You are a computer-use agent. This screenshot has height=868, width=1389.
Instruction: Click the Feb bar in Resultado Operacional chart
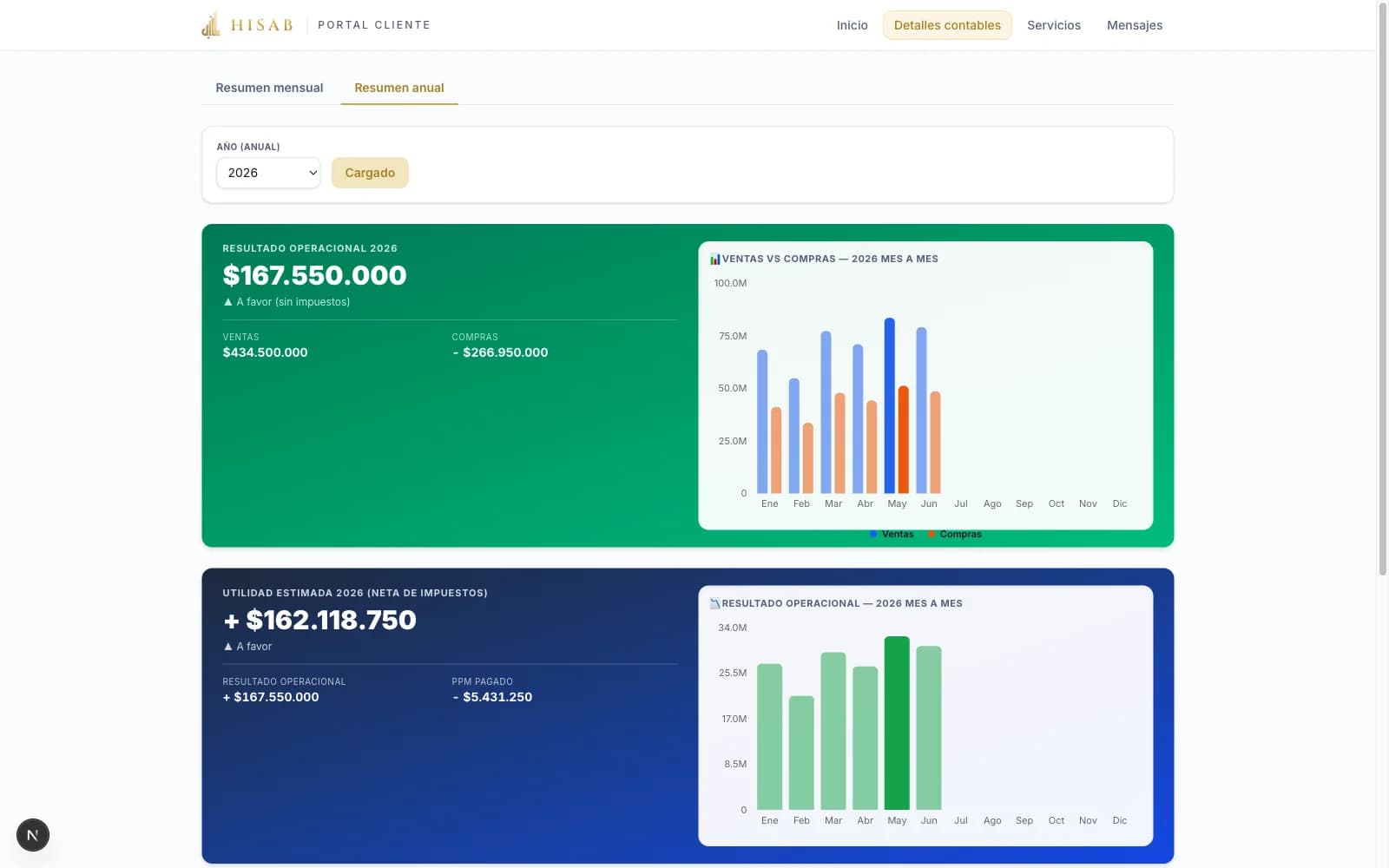tap(801, 753)
